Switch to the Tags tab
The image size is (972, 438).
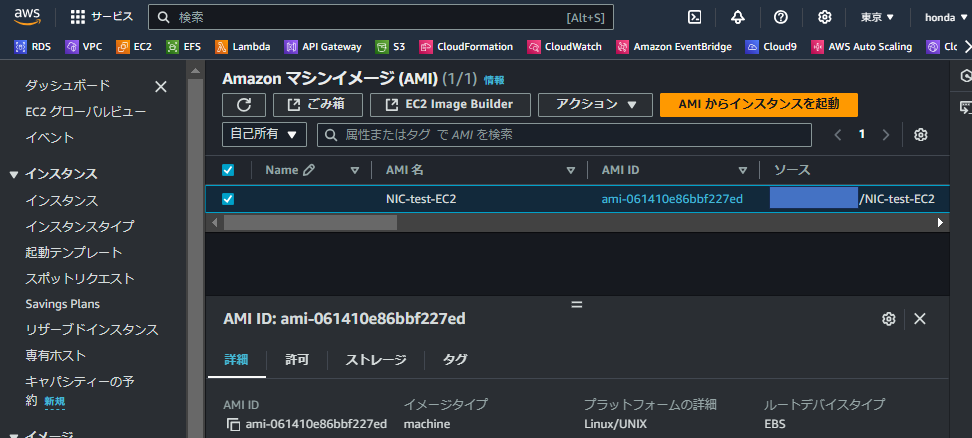pyautogui.click(x=455, y=359)
